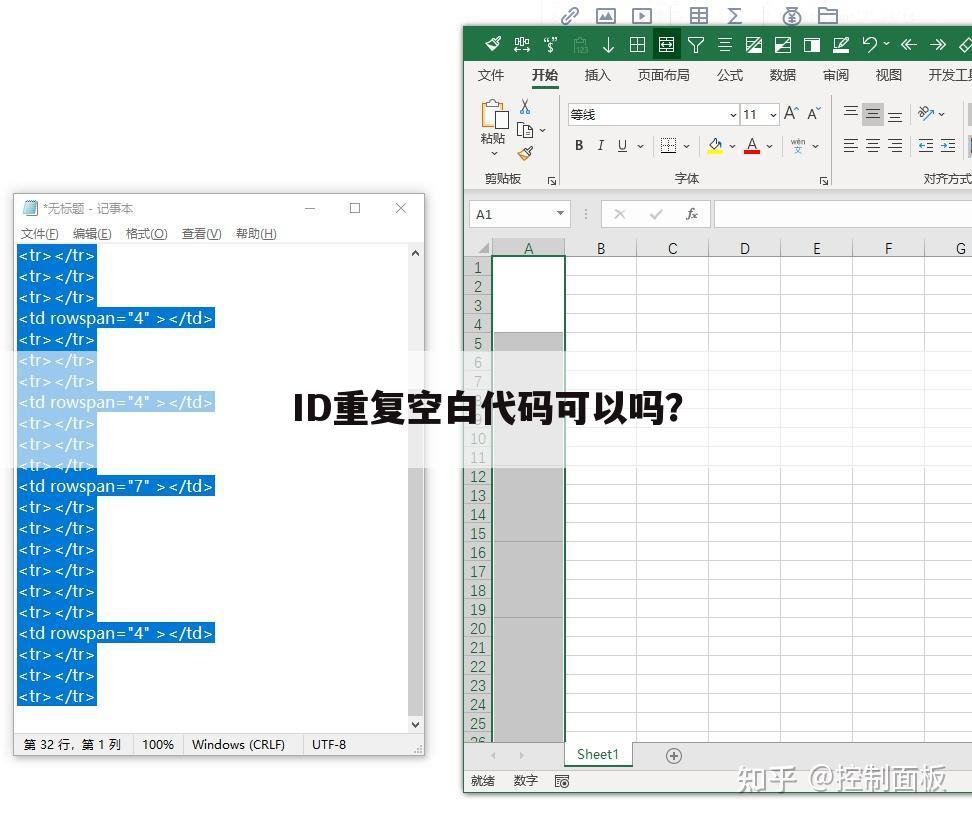Click the insert function fx icon
This screenshot has width=972, height=819.
coord(692,214)
